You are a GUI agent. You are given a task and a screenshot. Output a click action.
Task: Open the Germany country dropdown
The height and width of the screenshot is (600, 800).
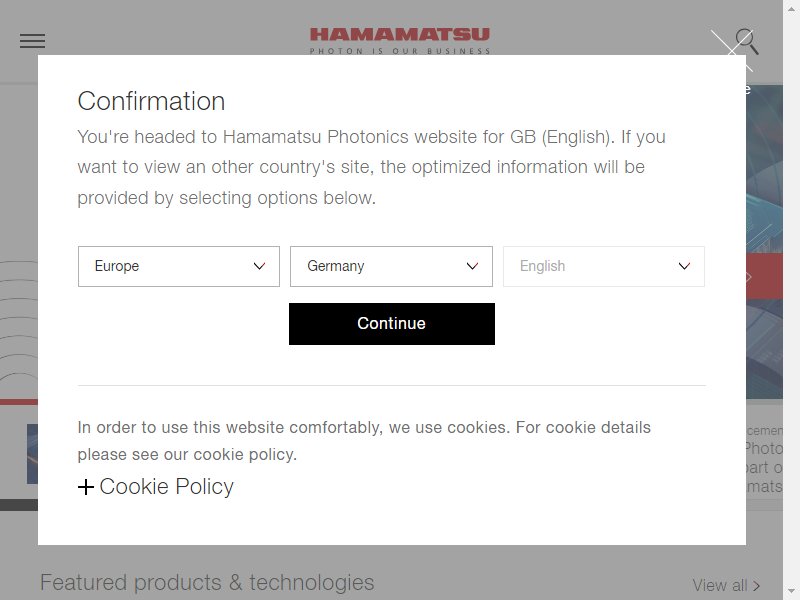[391, 266]
